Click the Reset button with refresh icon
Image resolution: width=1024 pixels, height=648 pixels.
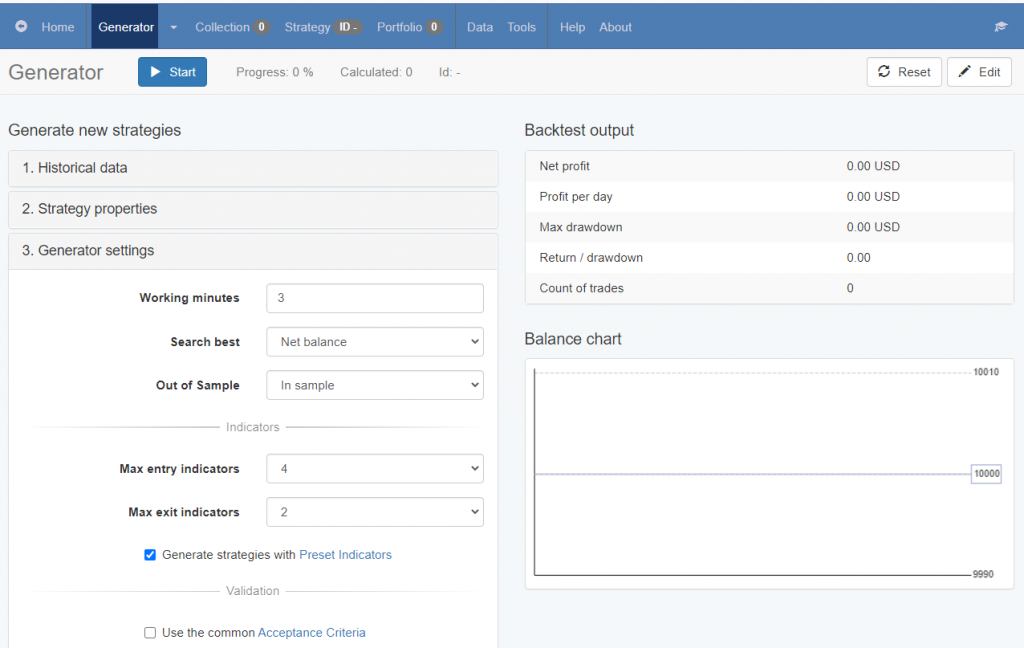click(904, 72)
